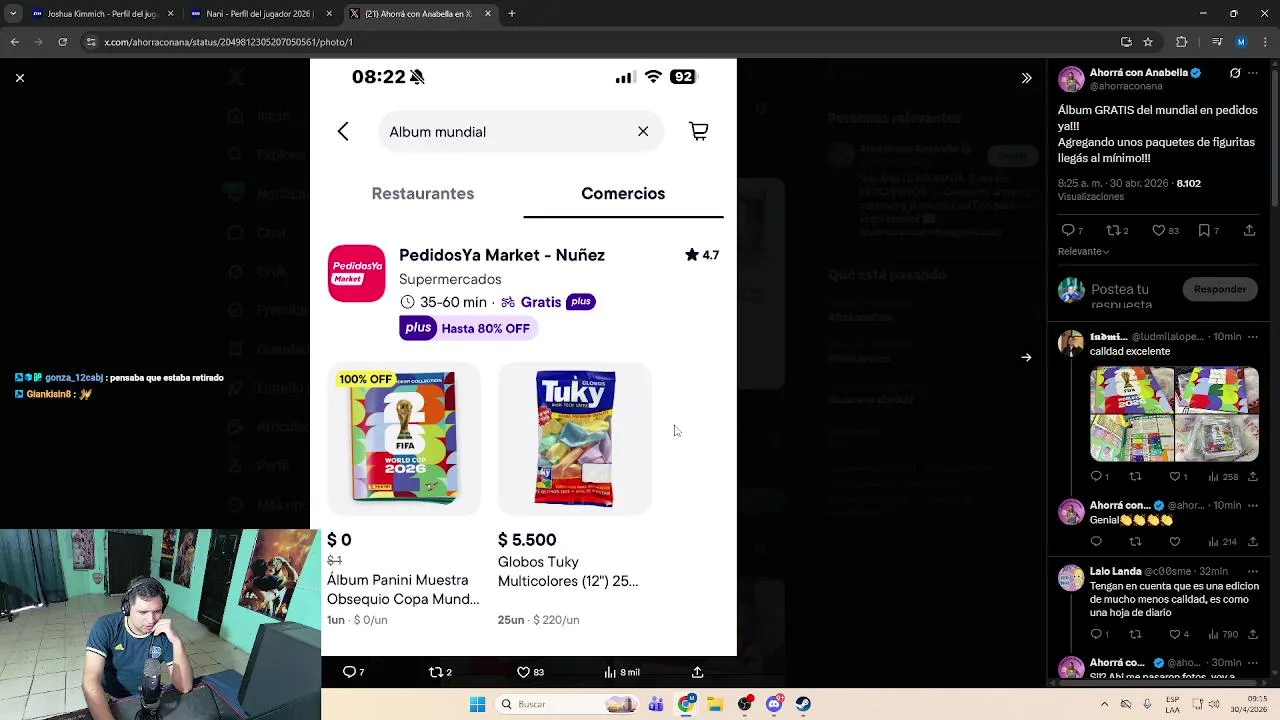The height and width of the screenshot is (720, 1280).
Task: Share icon below the photo
Action: 697,672
